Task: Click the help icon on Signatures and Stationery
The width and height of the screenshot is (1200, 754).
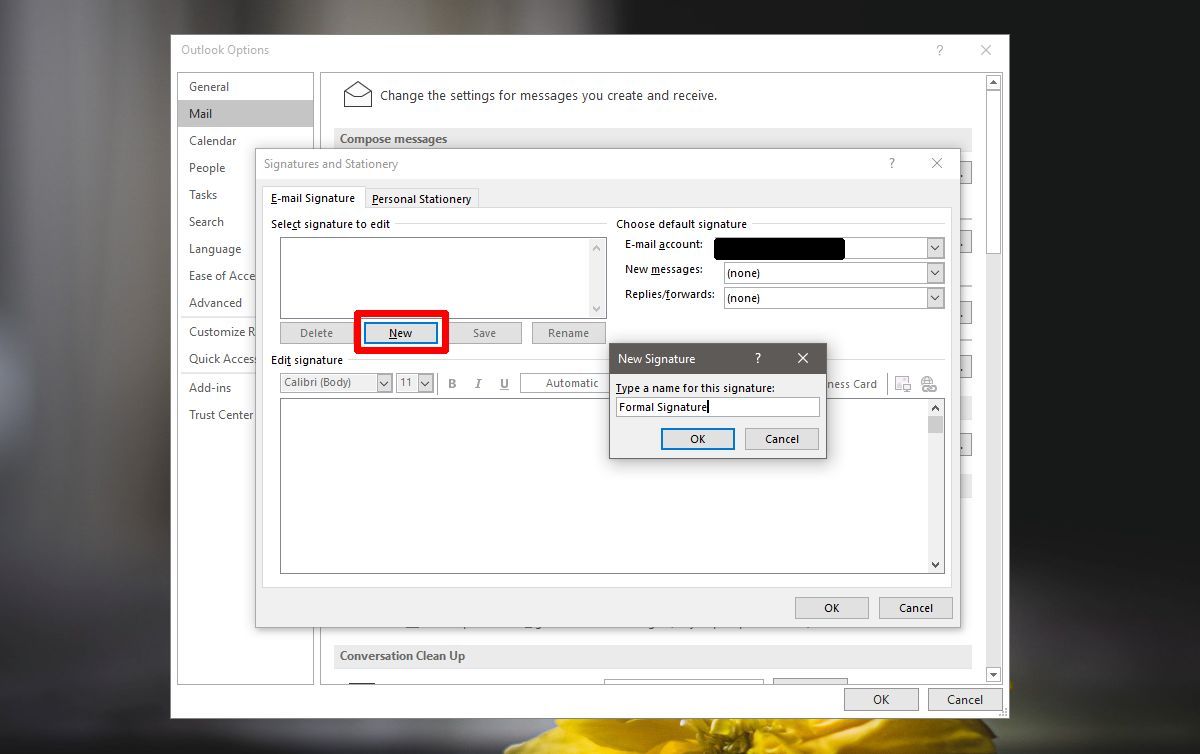Action: (x=891, y=163)
